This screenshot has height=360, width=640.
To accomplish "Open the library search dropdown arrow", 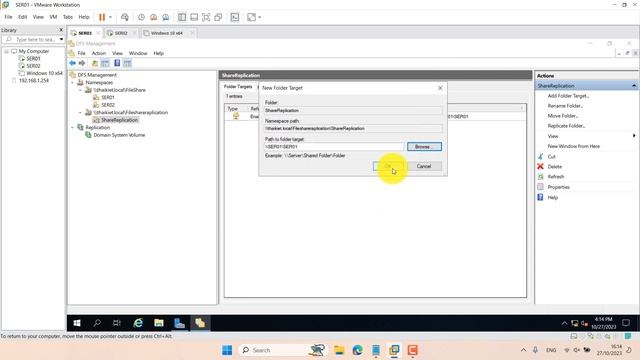I will (61, 40).
